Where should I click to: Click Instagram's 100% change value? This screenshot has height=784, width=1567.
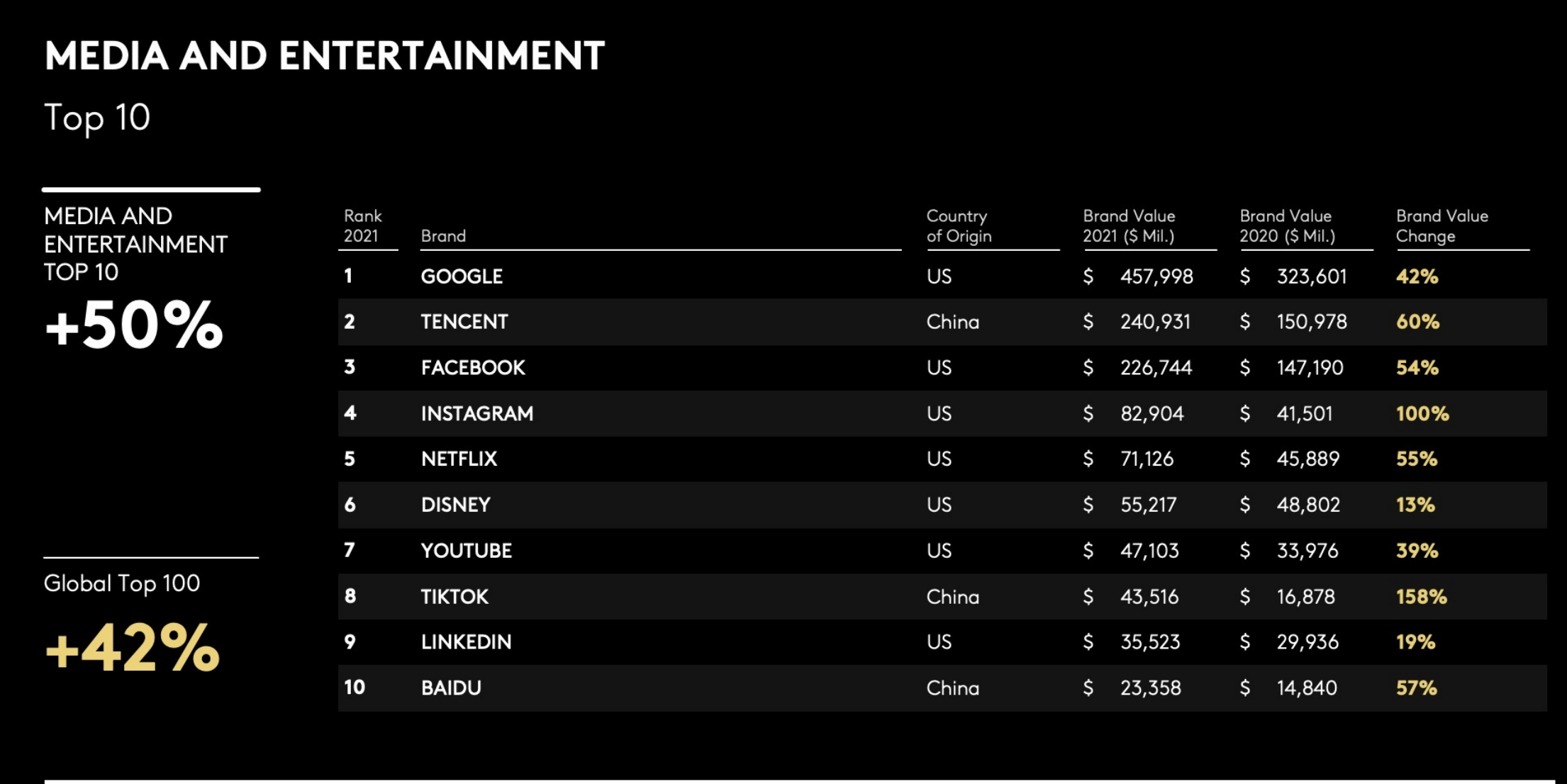coord(1422,413)
